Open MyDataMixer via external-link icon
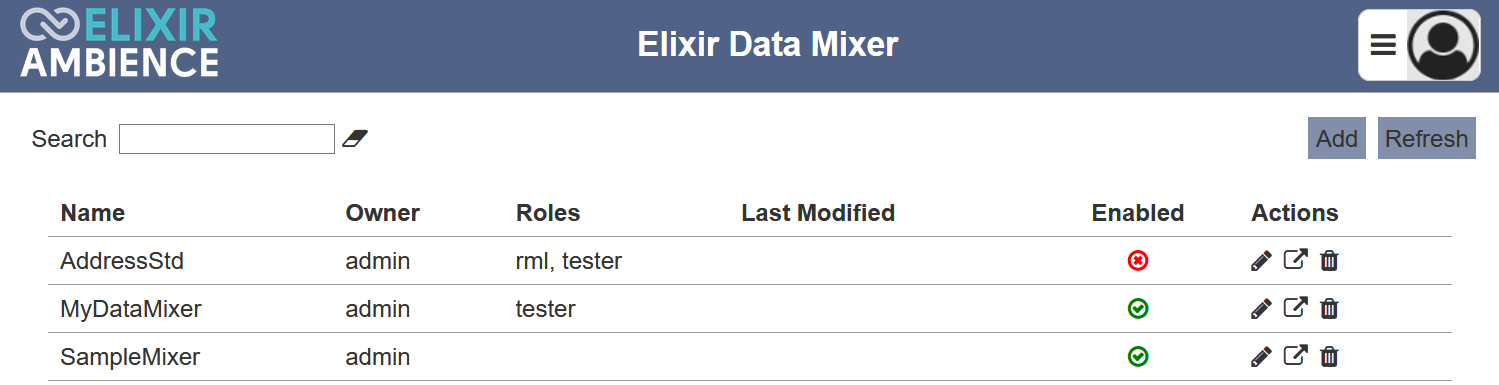Viewport: 1499px width, 385px height. pos(1295,308)
